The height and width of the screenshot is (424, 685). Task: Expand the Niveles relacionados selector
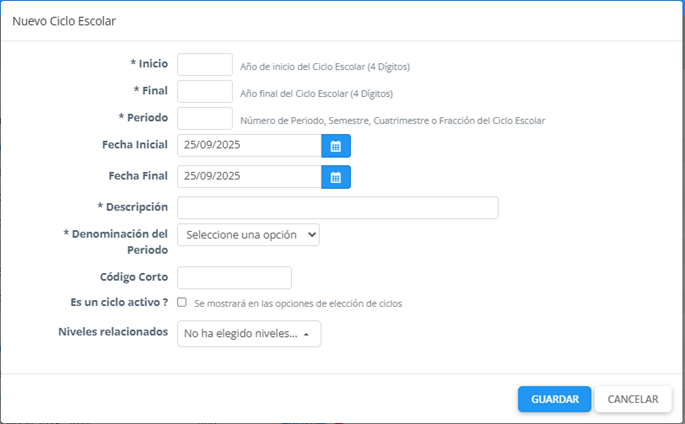point(249,334)
